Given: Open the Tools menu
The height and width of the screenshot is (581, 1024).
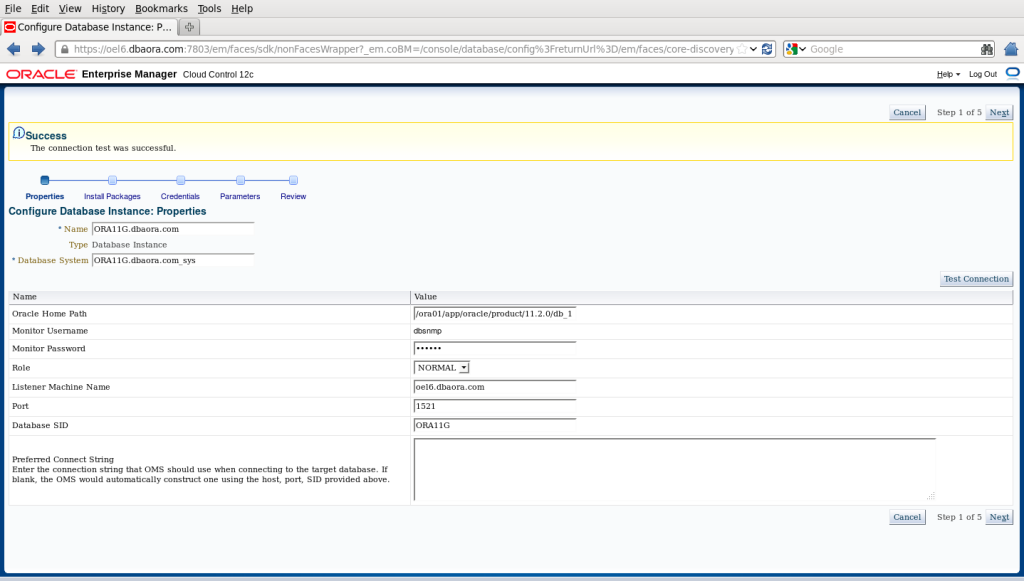Looking at the screenshot, I should [x=209, y=8].
